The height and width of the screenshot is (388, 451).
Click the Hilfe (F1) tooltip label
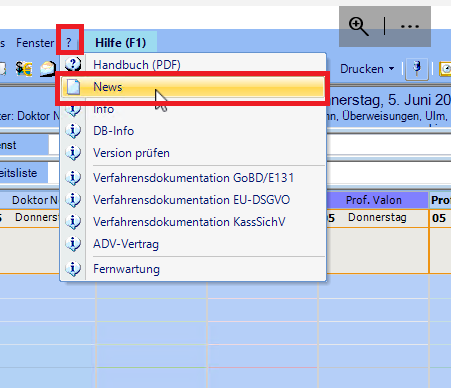121,43
